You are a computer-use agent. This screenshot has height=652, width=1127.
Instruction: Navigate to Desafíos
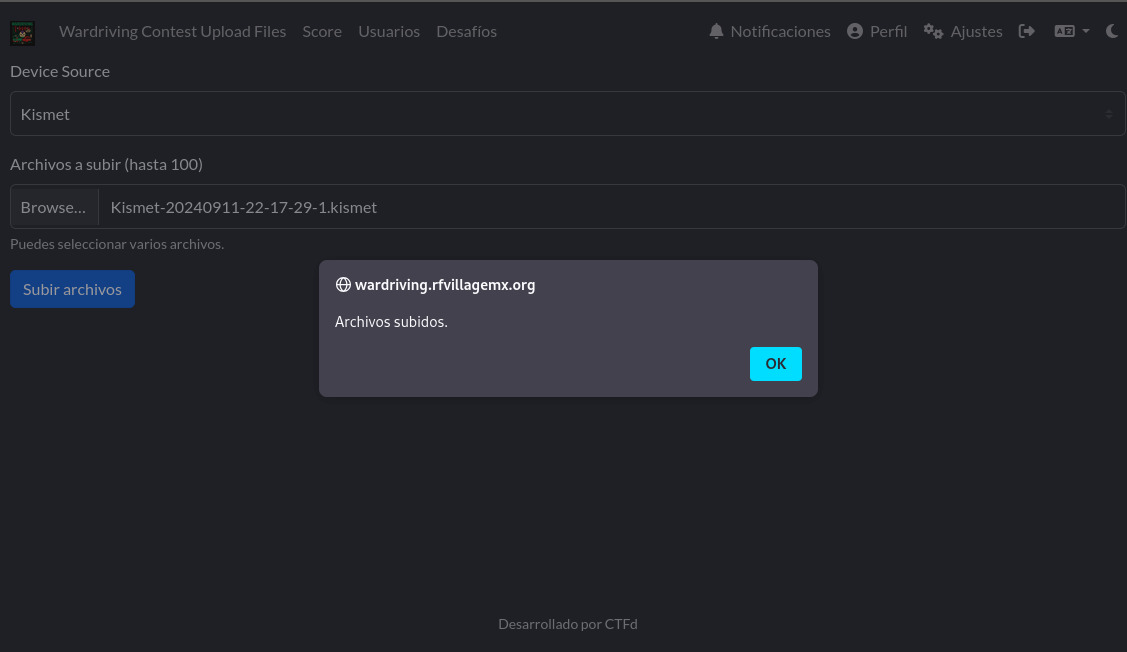pos(466,31)
